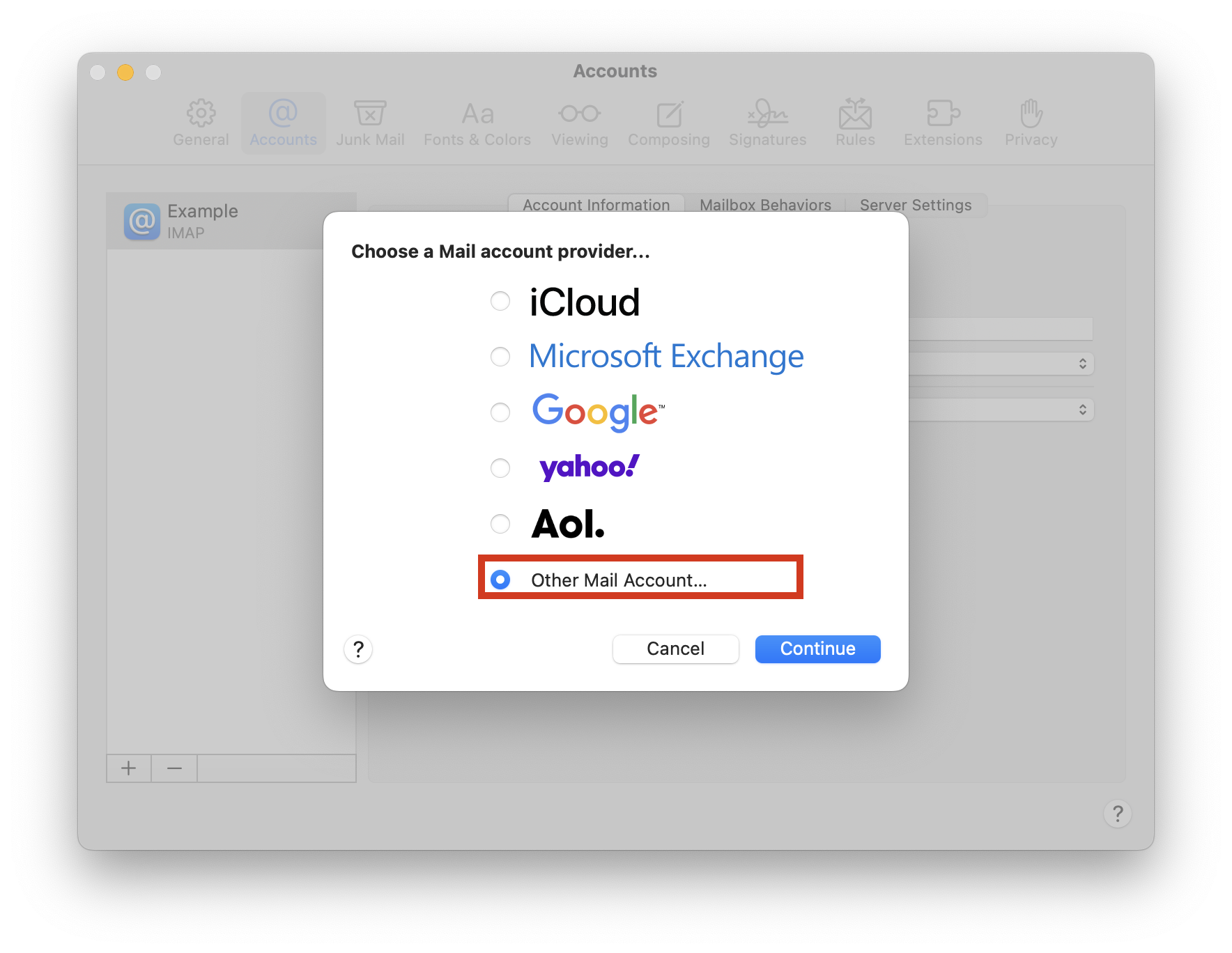This screenshot has width=1232, height=953.
Task: Open the upper popup menu behind the dialog
Action: (x=1001, y=364)
